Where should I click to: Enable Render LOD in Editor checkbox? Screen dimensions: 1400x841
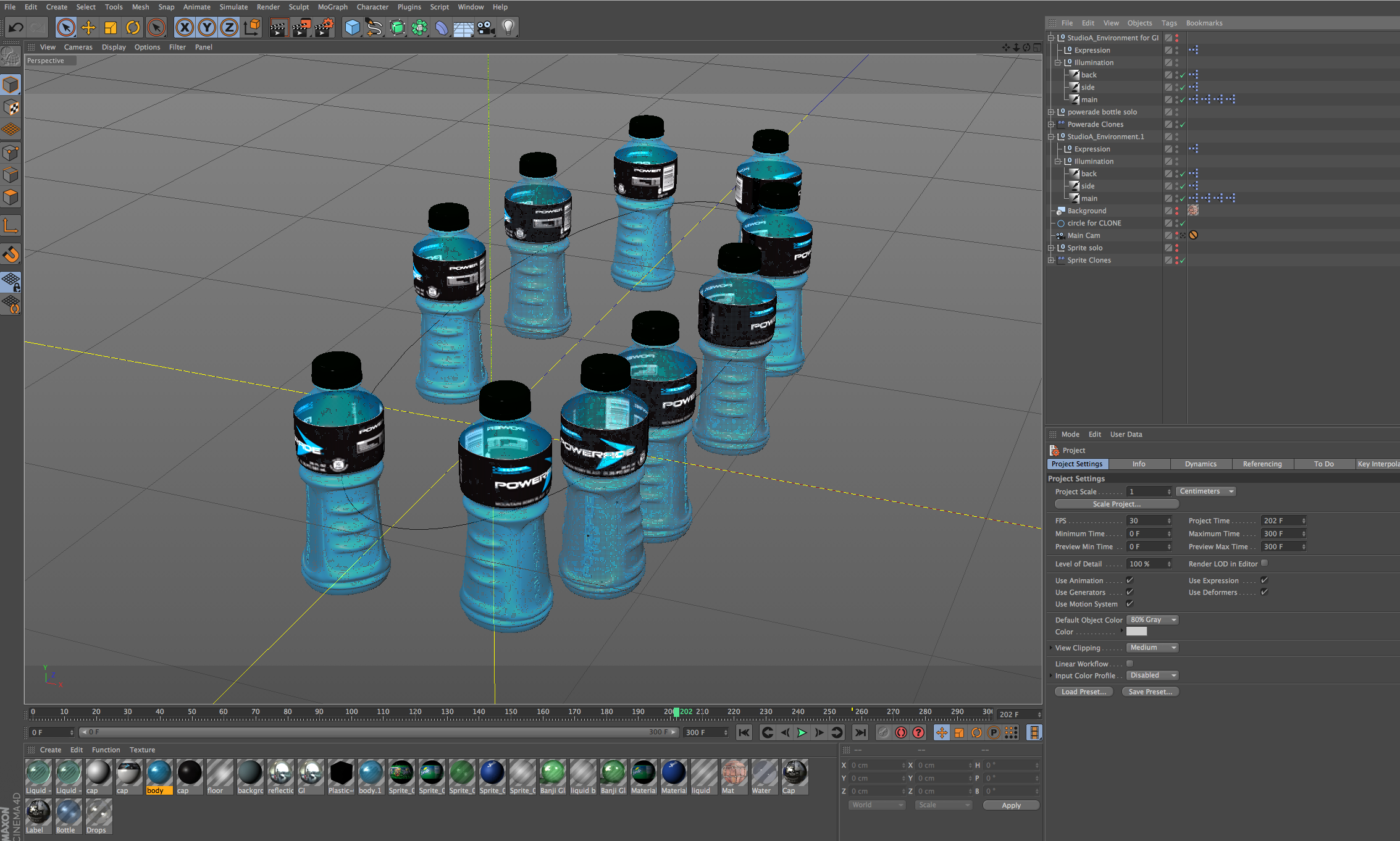(1264, 563)
